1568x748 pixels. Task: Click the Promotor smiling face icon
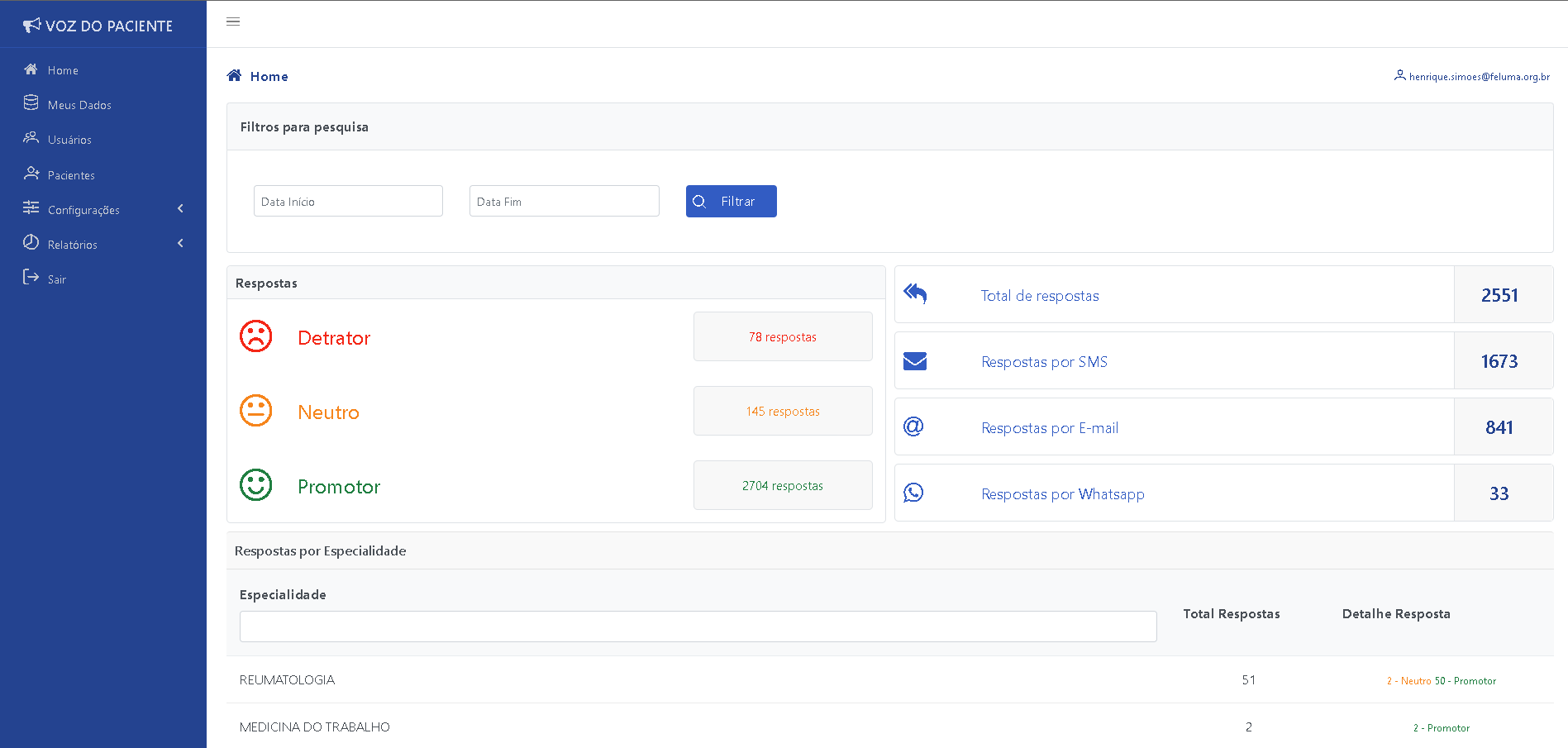coord(255,485)
